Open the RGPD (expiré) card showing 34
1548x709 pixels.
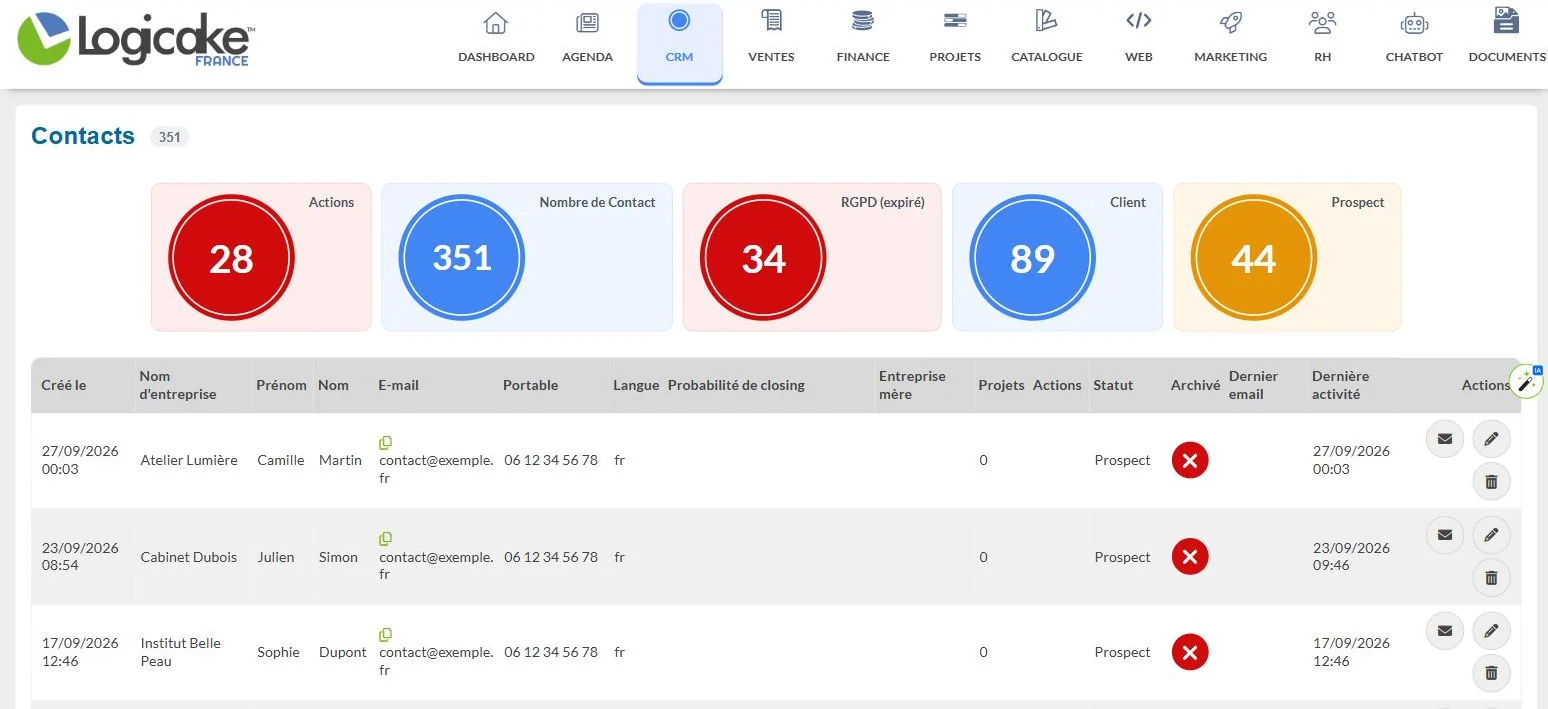click(x=812, y=257)
